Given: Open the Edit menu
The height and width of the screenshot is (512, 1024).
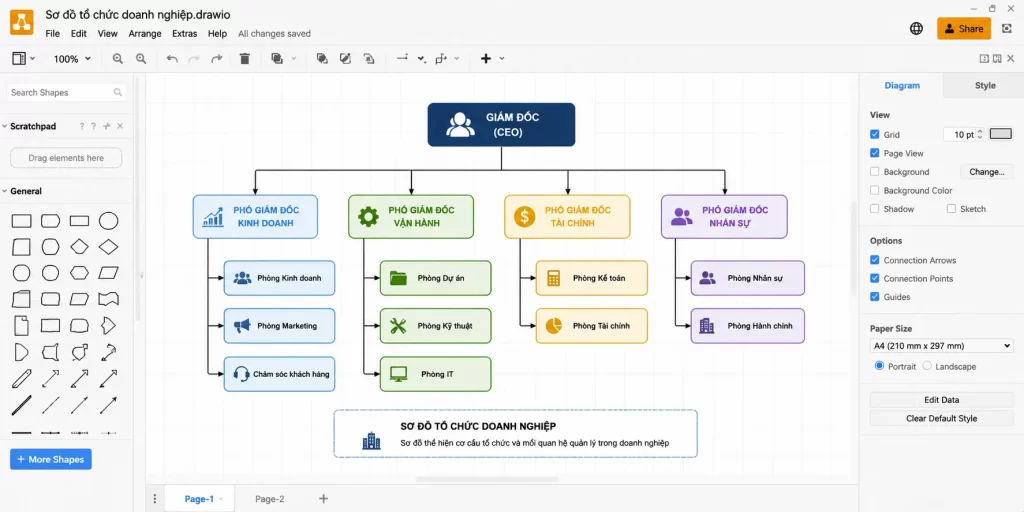Looking at the screenshot, I should click(78, 33).
